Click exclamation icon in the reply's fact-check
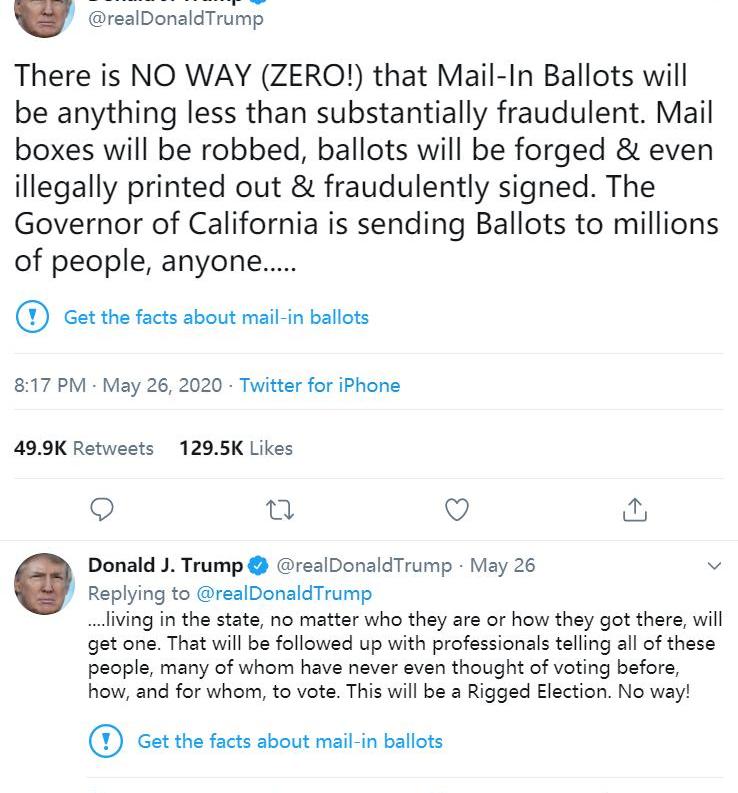738x793 pixels. pyautogui.click(x=105, y=741)
